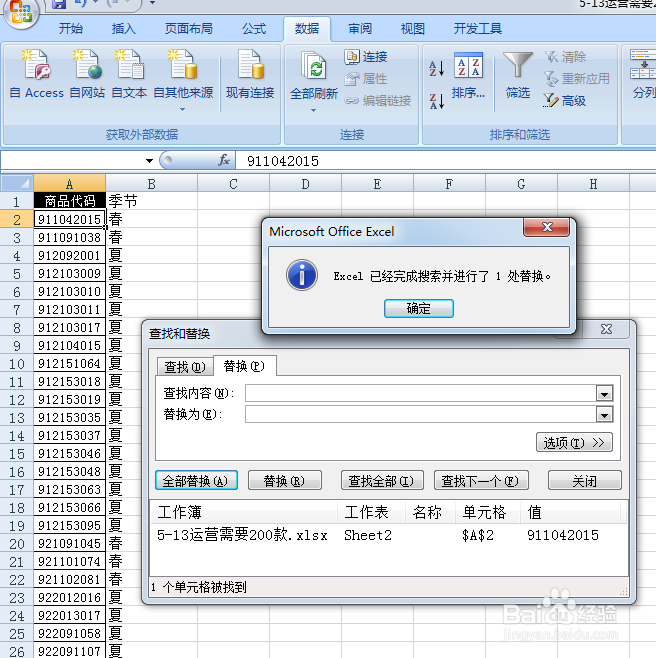
Task: Select column B header
Action: (151, 183)
